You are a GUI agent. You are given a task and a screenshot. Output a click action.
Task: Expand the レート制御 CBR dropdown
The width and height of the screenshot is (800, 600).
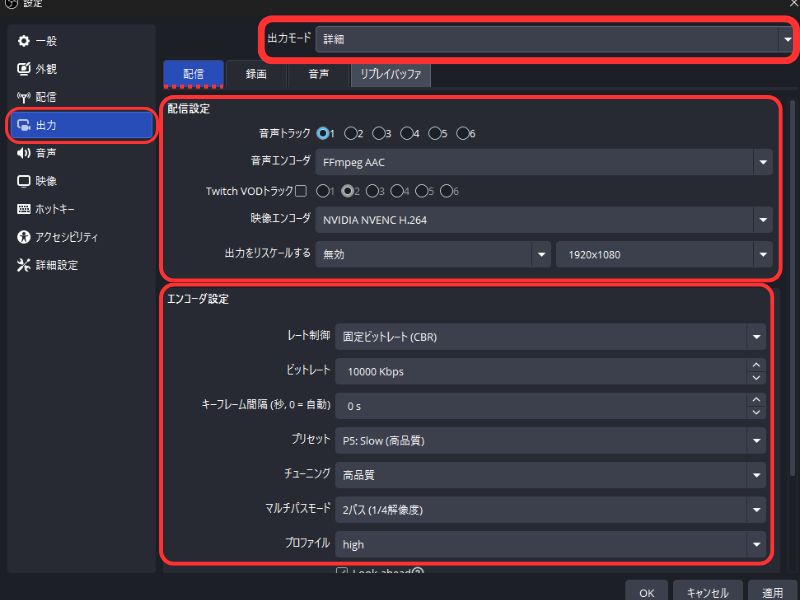550,337
